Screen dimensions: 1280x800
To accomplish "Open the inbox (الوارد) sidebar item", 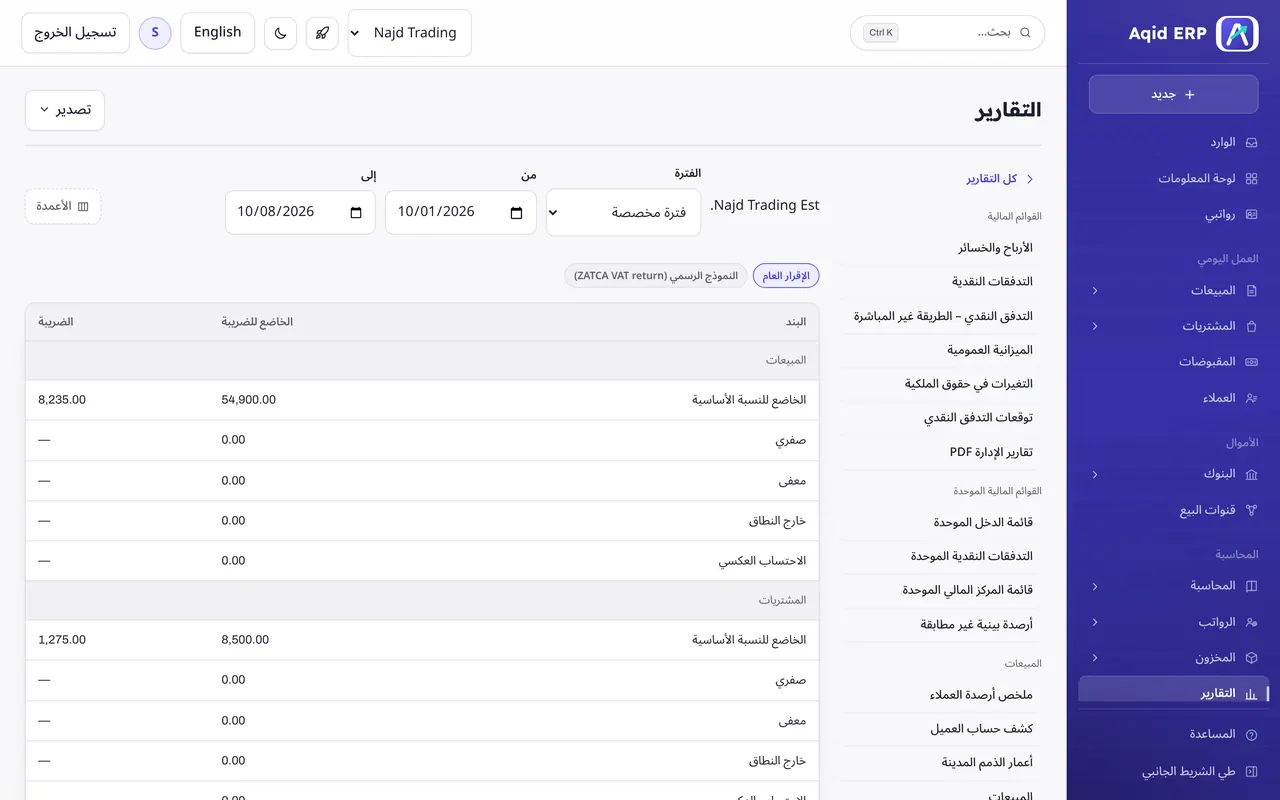I will click(x=1173, y=142).
